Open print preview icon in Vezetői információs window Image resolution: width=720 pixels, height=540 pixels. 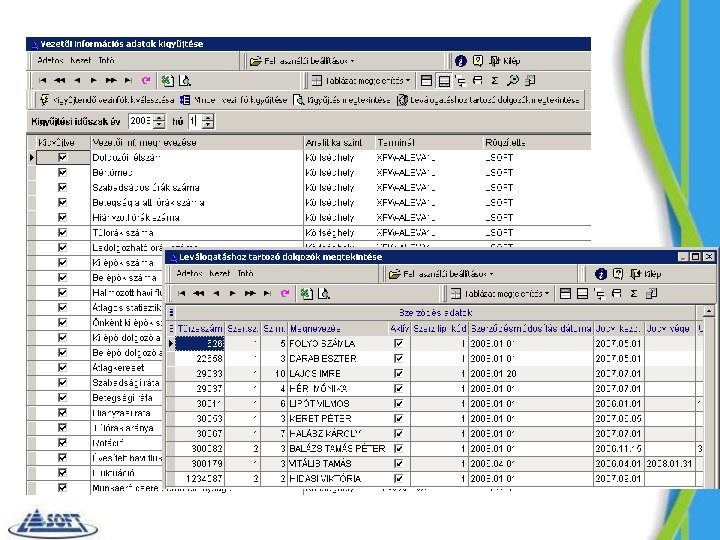185,81
